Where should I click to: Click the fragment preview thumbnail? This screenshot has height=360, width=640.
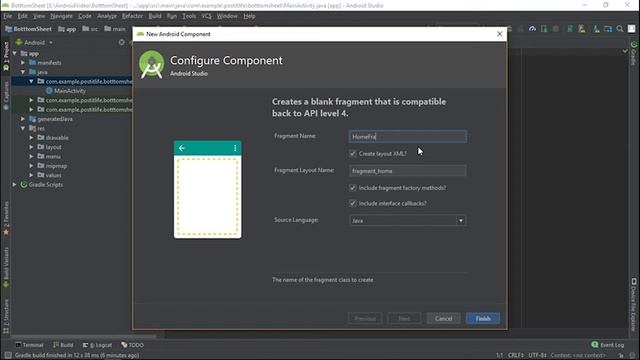click(207, 189)
